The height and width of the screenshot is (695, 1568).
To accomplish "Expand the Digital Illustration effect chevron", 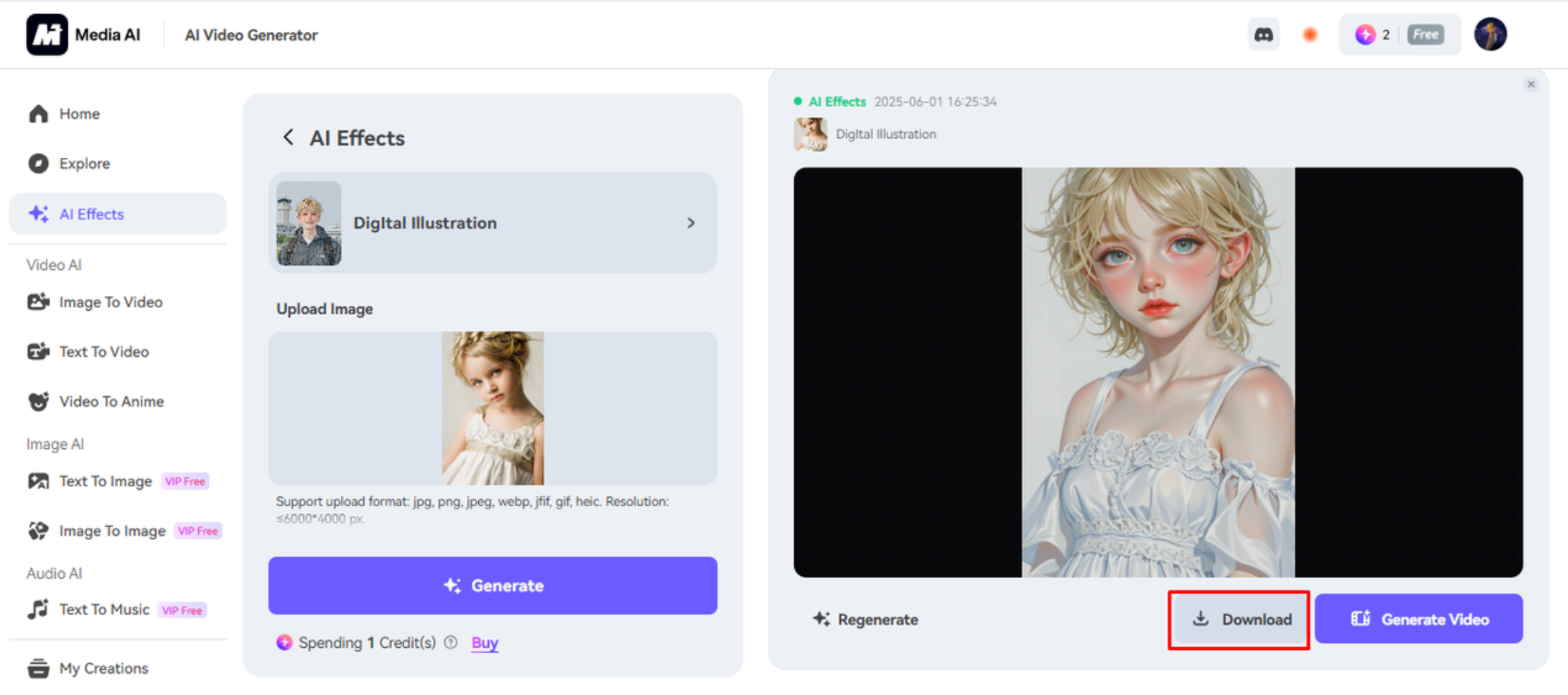I will 691,223.
